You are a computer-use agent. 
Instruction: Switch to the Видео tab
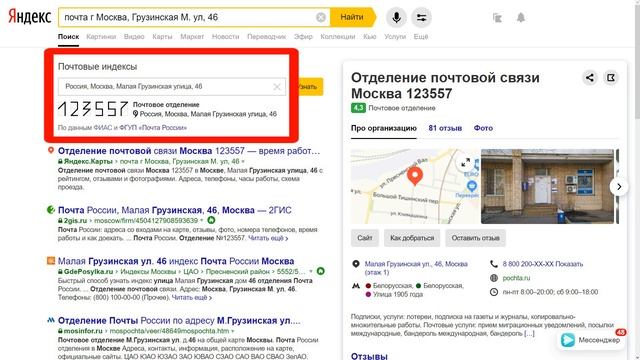[x=134, y=36]
